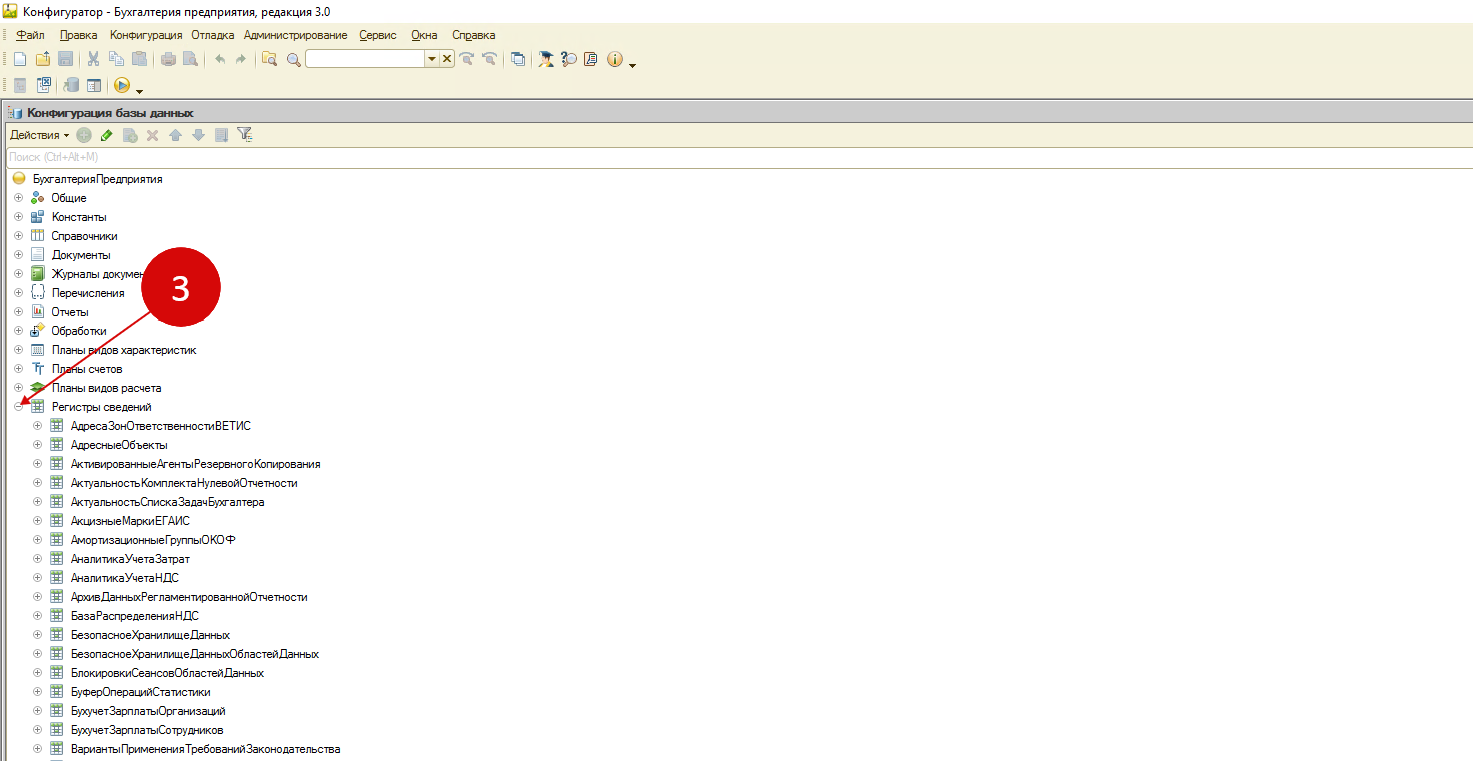Open help contents book icon

[591, 59]
